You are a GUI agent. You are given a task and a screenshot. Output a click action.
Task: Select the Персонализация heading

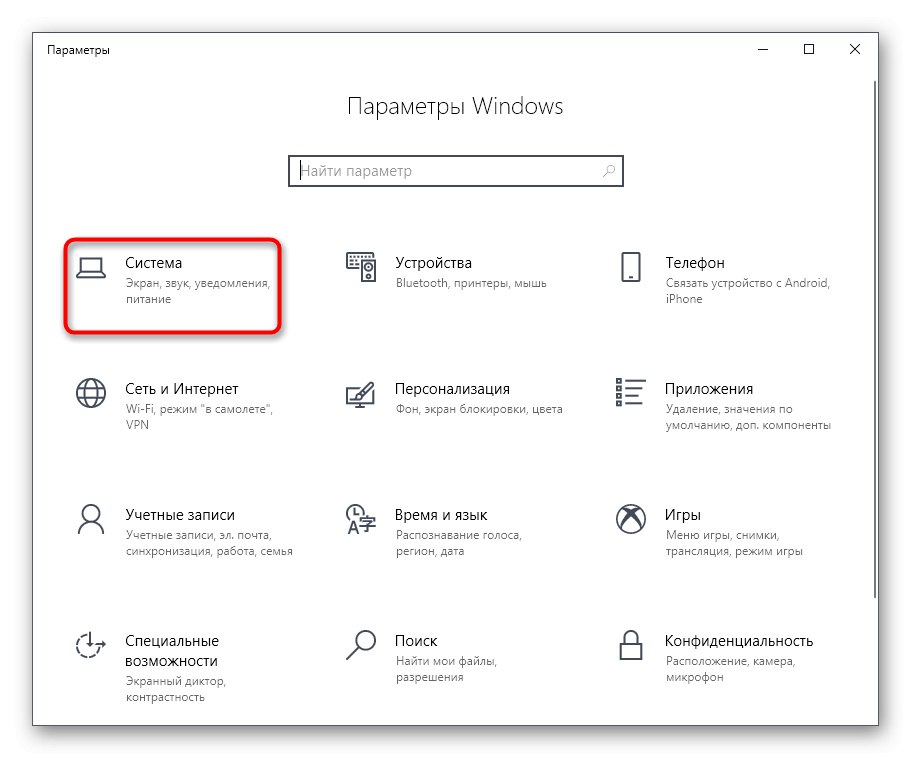(453, 389)
